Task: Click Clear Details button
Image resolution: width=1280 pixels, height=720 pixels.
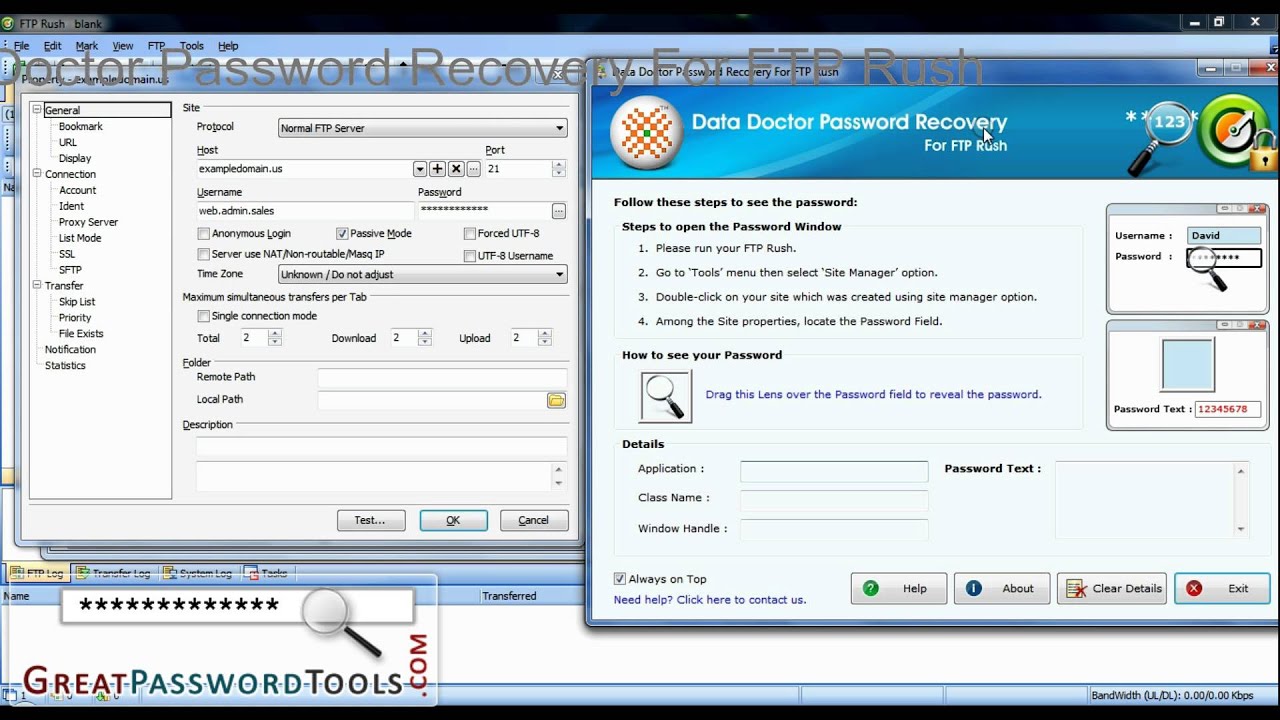Action: (1112, 588)
